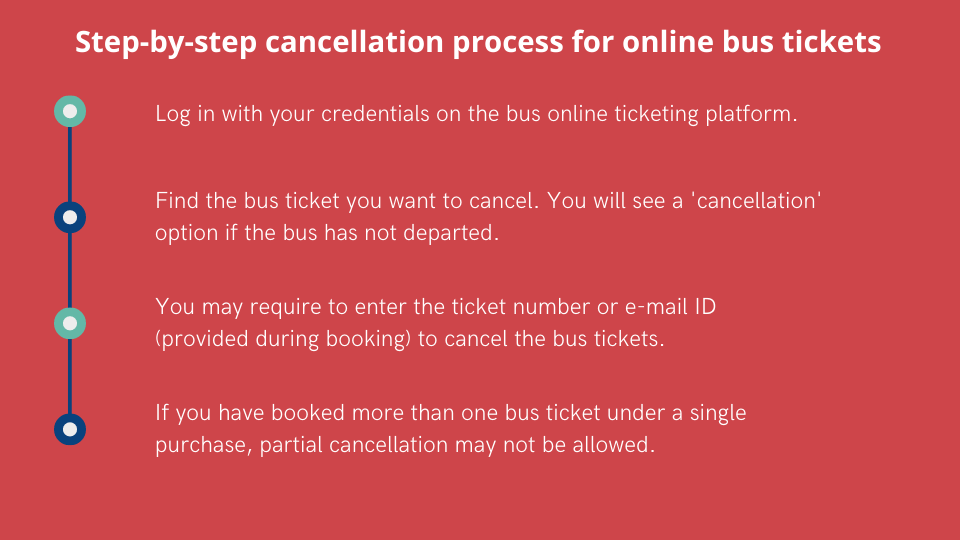Viewport: 960px width, 540px height.
Task: Click the words 'online bus tickets' in title
Action: 752,42
